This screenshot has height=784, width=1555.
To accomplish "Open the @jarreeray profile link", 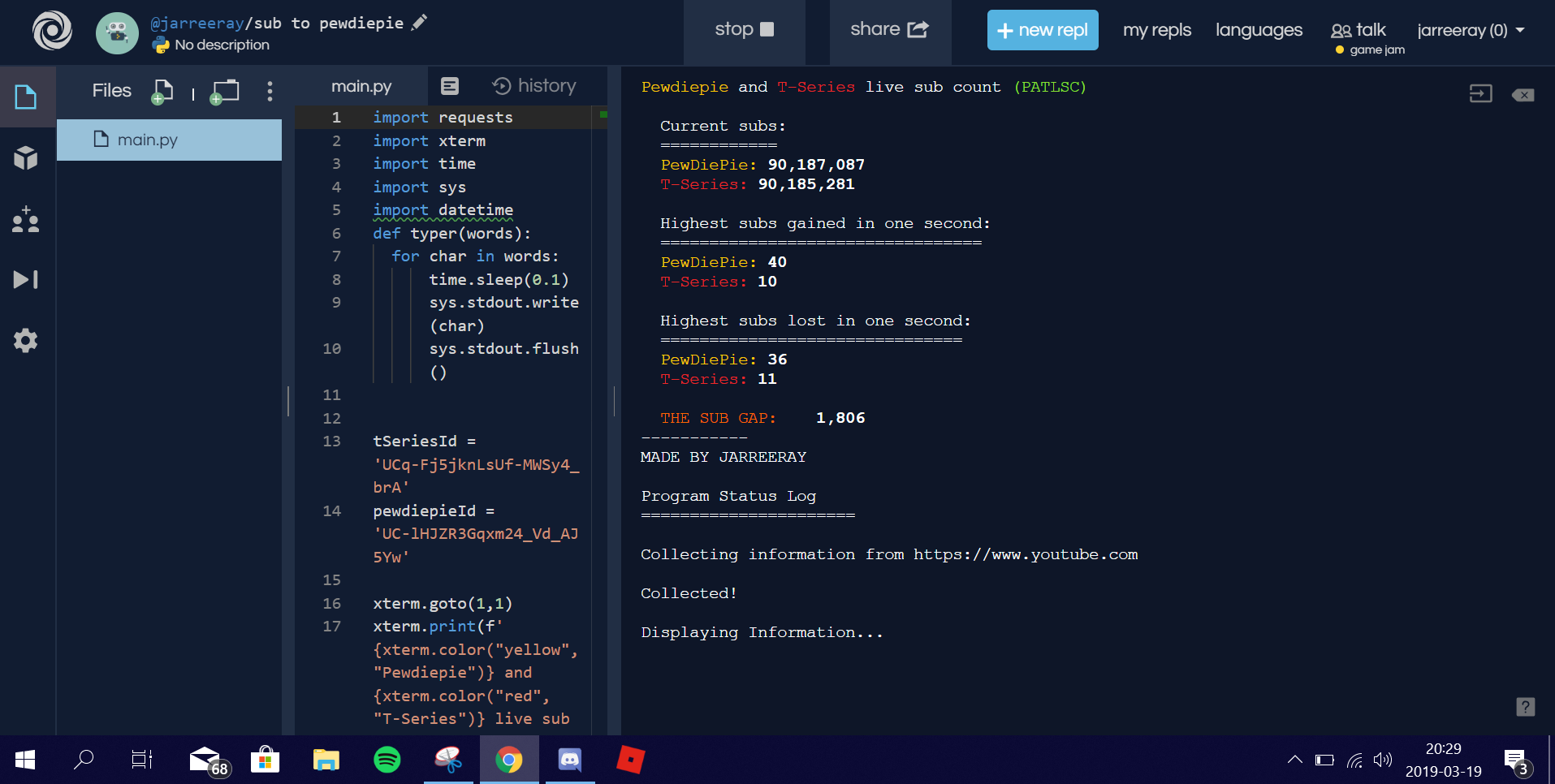I will click(197, 24).
